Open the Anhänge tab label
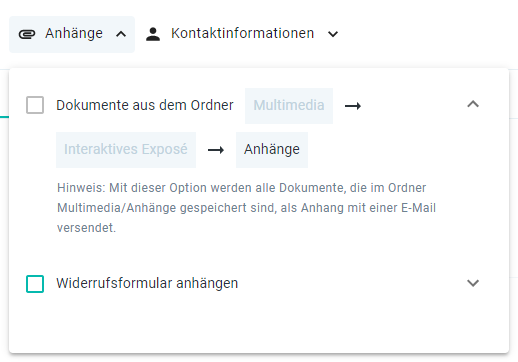This screenshot has width=518, height=362. coord(74,33)
